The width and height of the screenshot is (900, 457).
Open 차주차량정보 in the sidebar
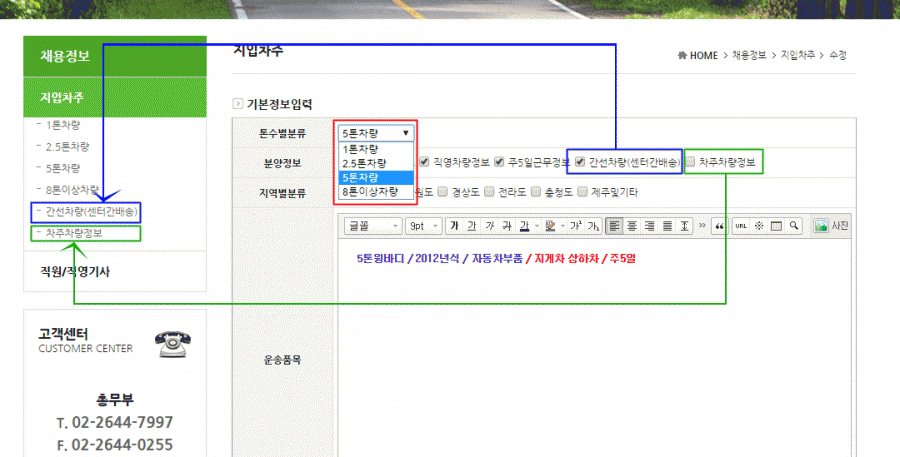point(73,233)
